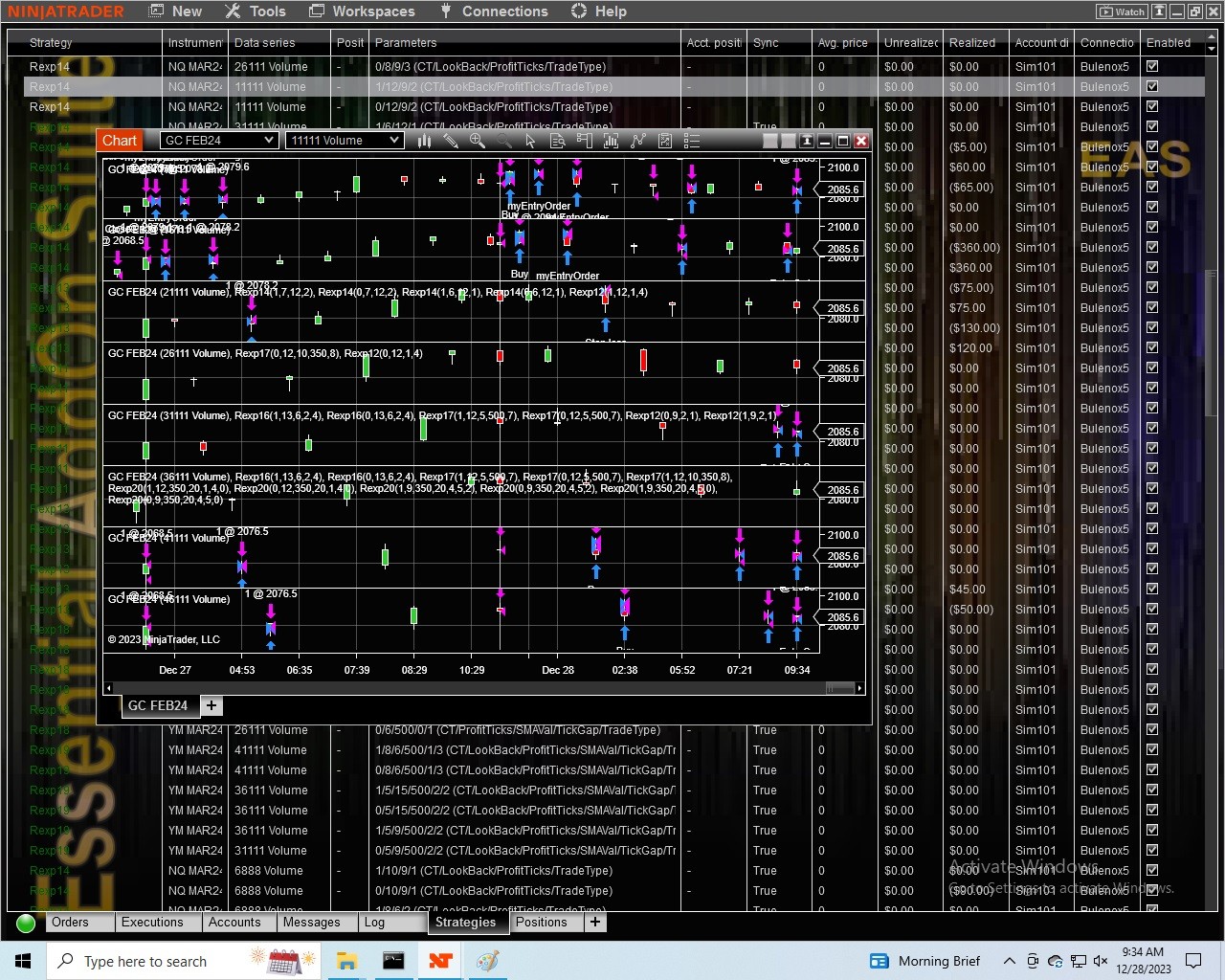Click the chart interval link button
1225x980 pixels.
pos(788,141)
